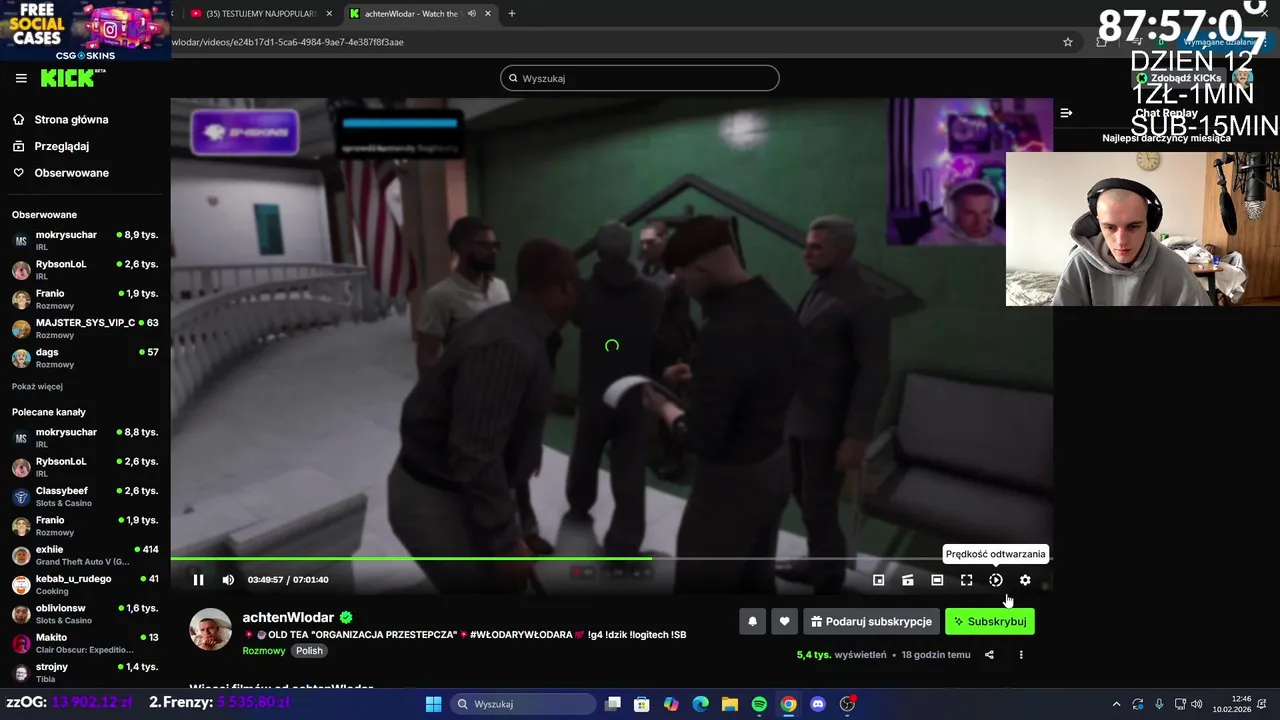Open achtenWlodar profile avatar
This screenshot has height=720, width=1280.
[x=211, y=629]
